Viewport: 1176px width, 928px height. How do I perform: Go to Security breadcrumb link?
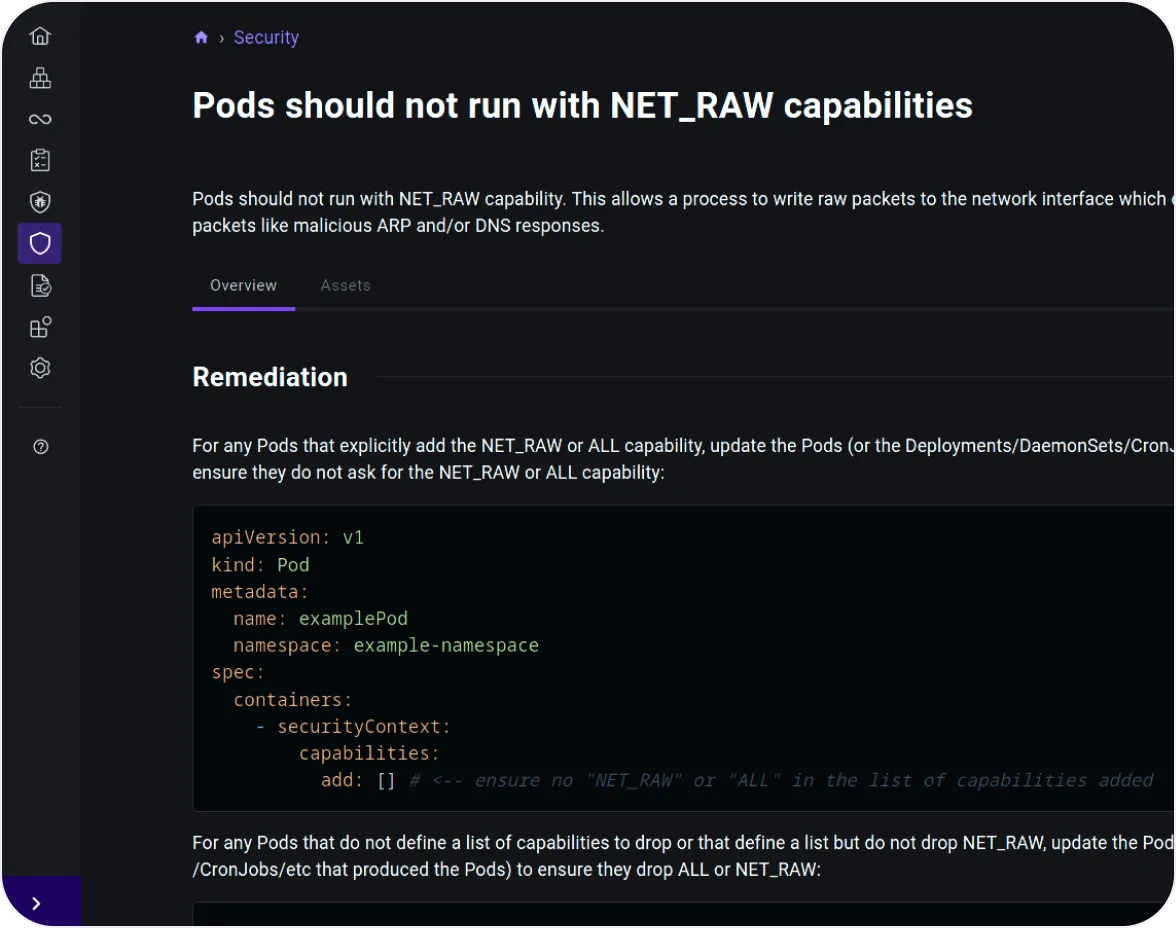(x=266, y=38)
